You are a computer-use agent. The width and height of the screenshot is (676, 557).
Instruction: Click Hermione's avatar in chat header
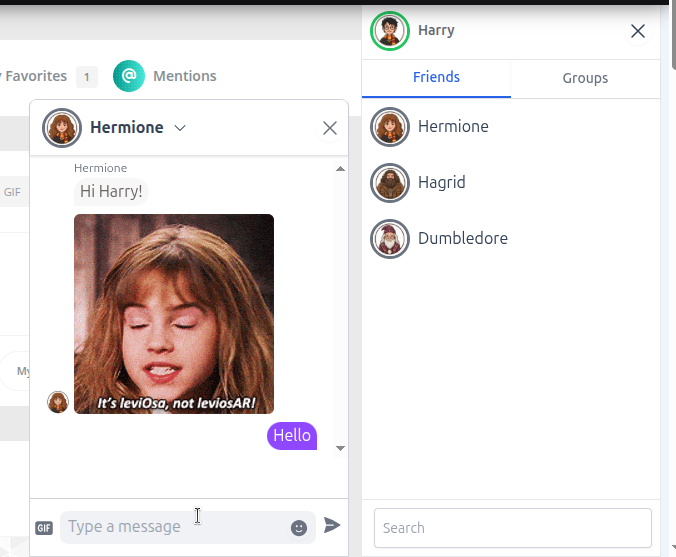tap(62, 128)
